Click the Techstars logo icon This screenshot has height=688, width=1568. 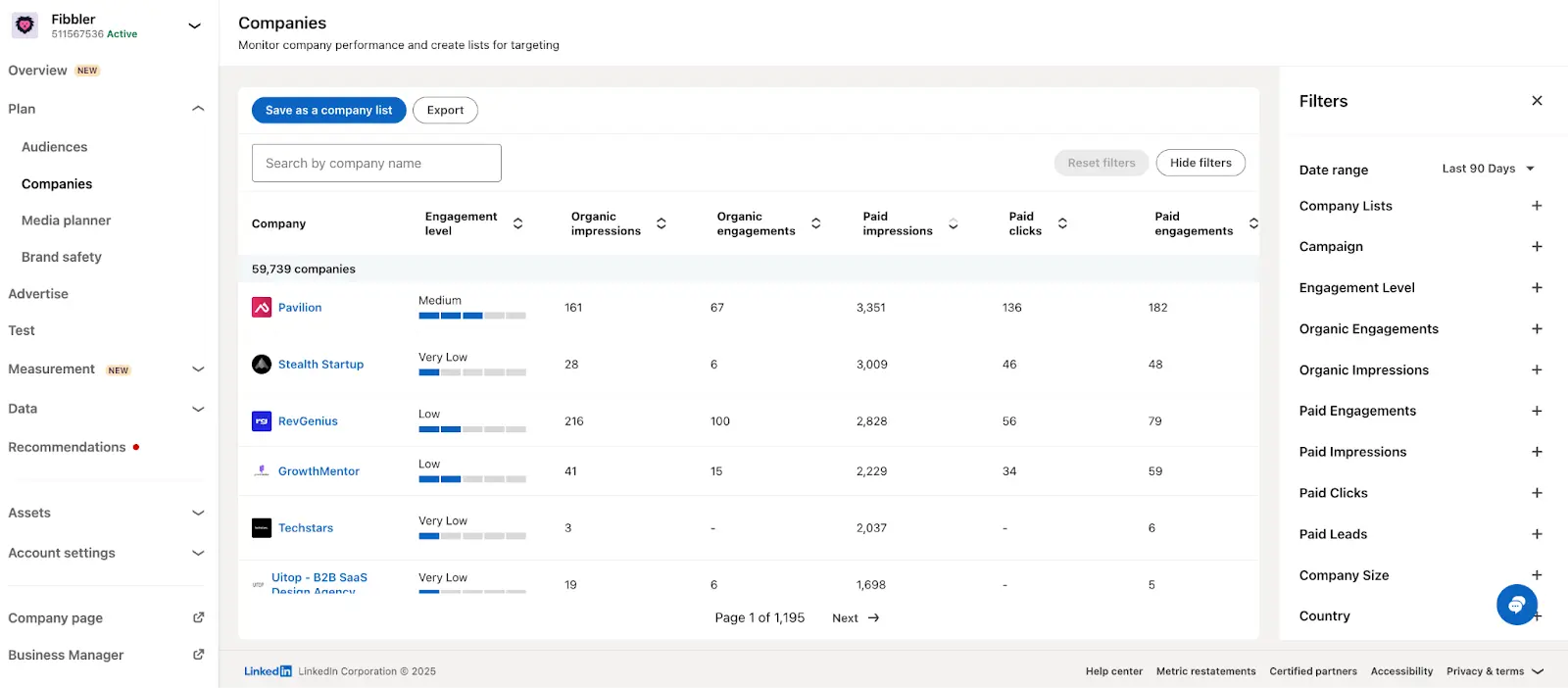pyautogui.click(x=262, y=528)
